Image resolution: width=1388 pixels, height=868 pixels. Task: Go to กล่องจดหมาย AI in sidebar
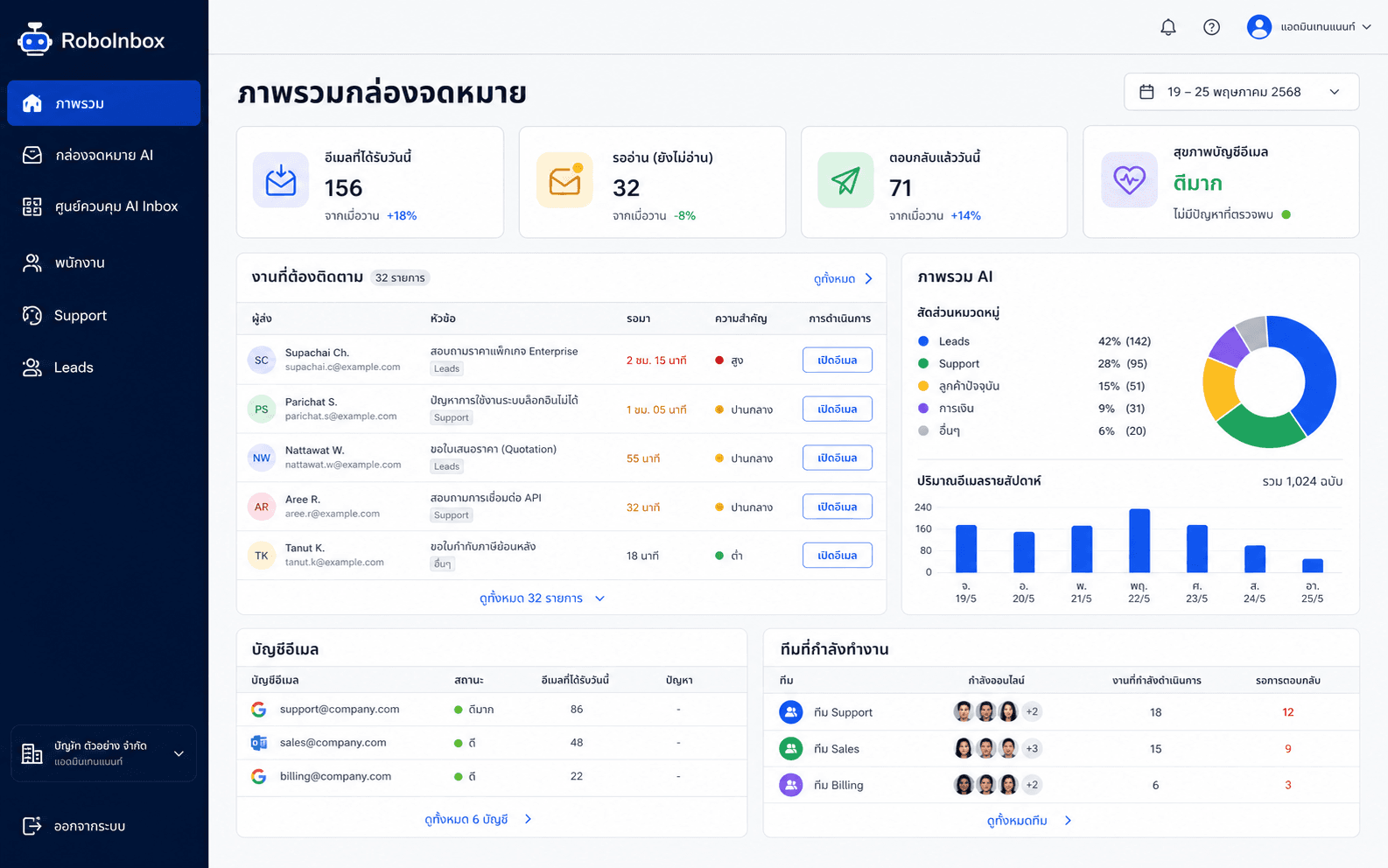pyautogui.click(x=104, y=155)
